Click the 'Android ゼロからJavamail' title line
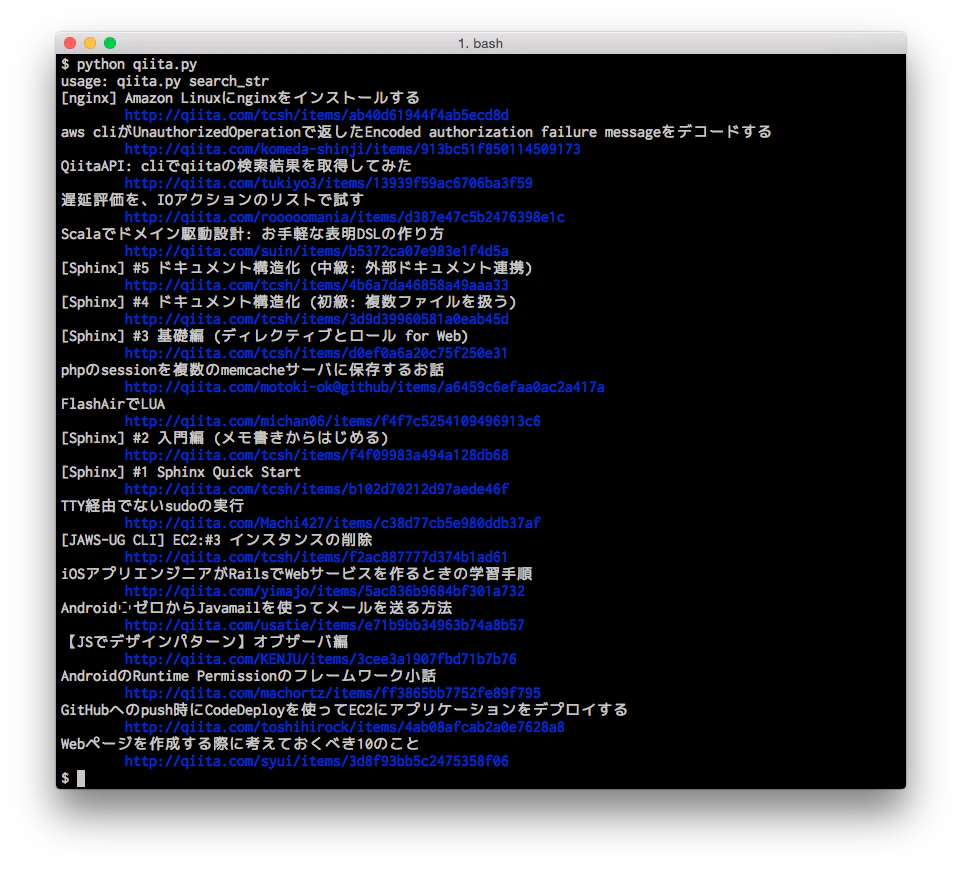 (256, 608)
